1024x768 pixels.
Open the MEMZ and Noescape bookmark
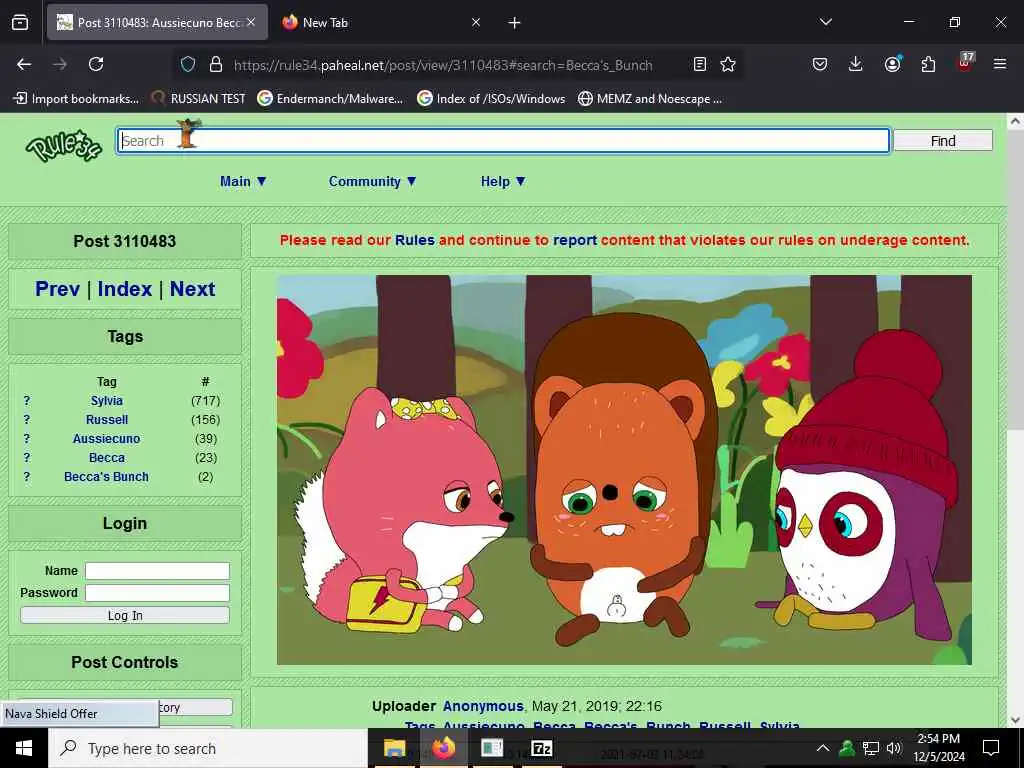(650, 99)
